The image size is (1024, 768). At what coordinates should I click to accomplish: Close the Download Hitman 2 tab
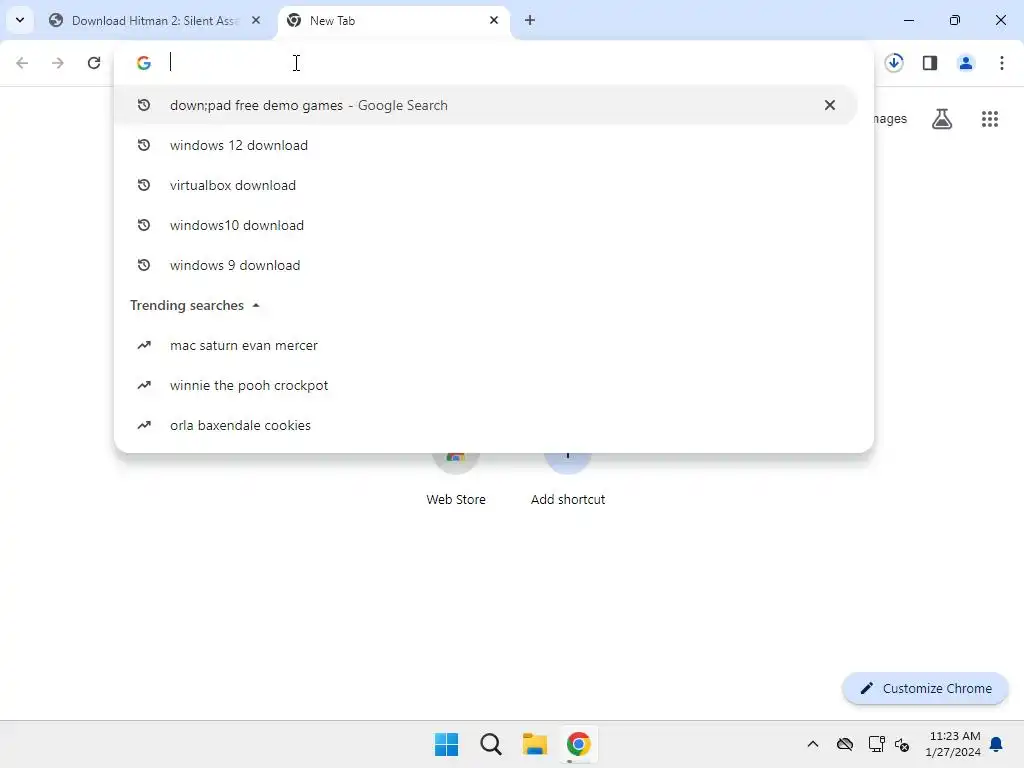coord(256,20)
